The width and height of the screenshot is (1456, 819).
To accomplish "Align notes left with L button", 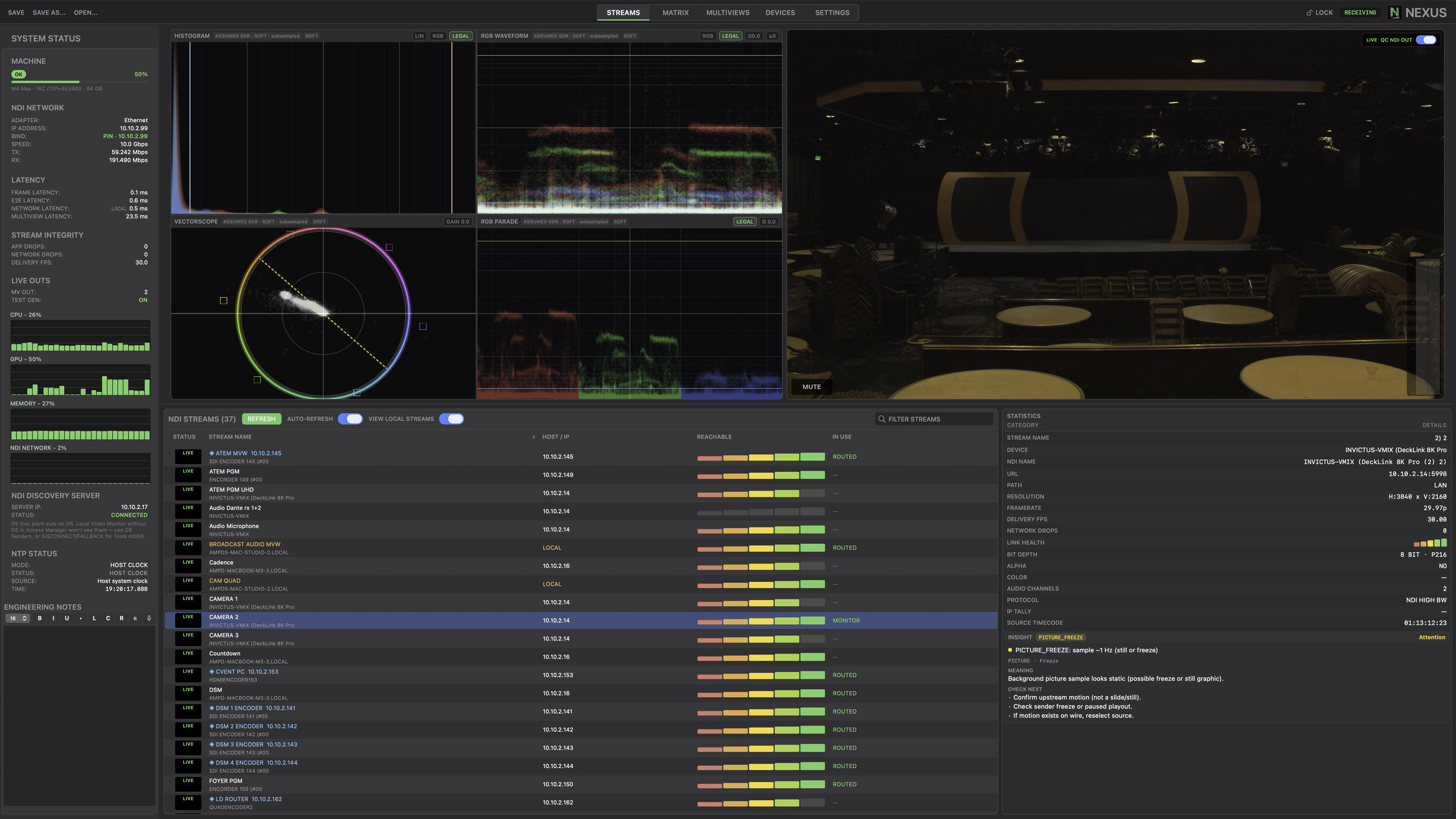I will click(x=94, y=618).
